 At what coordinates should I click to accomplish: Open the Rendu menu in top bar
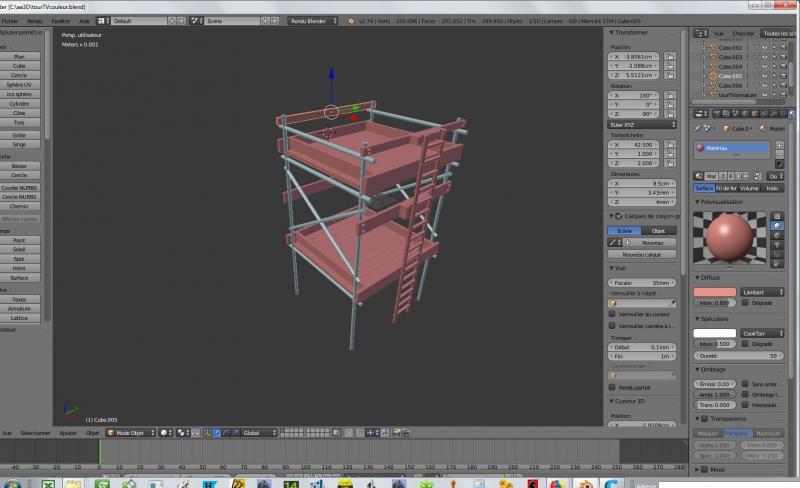click(35, 20)
